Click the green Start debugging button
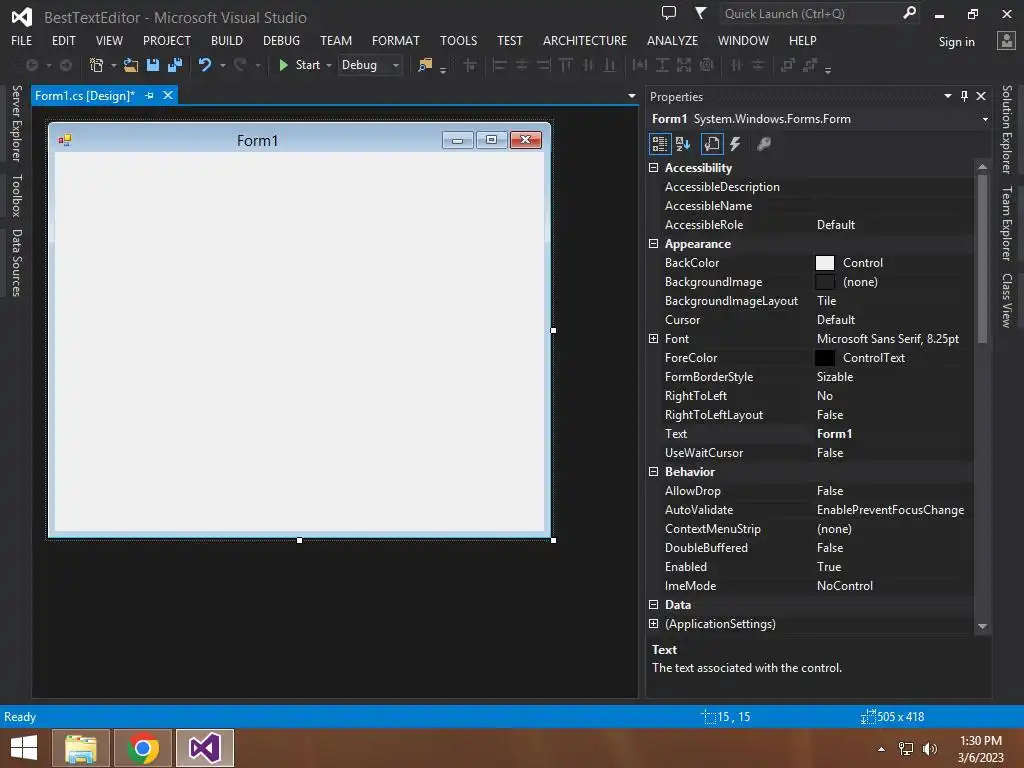Screen dimensions: 1024x768 click(300, 65)
